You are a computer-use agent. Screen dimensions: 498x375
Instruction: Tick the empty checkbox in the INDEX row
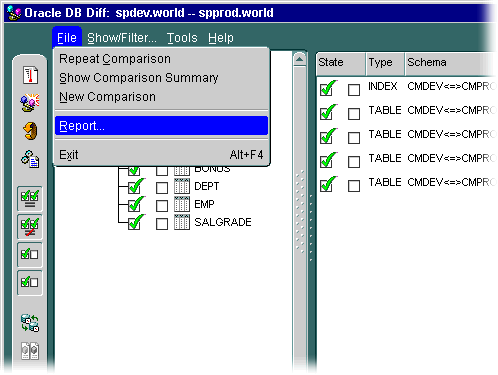click(354, 90)
